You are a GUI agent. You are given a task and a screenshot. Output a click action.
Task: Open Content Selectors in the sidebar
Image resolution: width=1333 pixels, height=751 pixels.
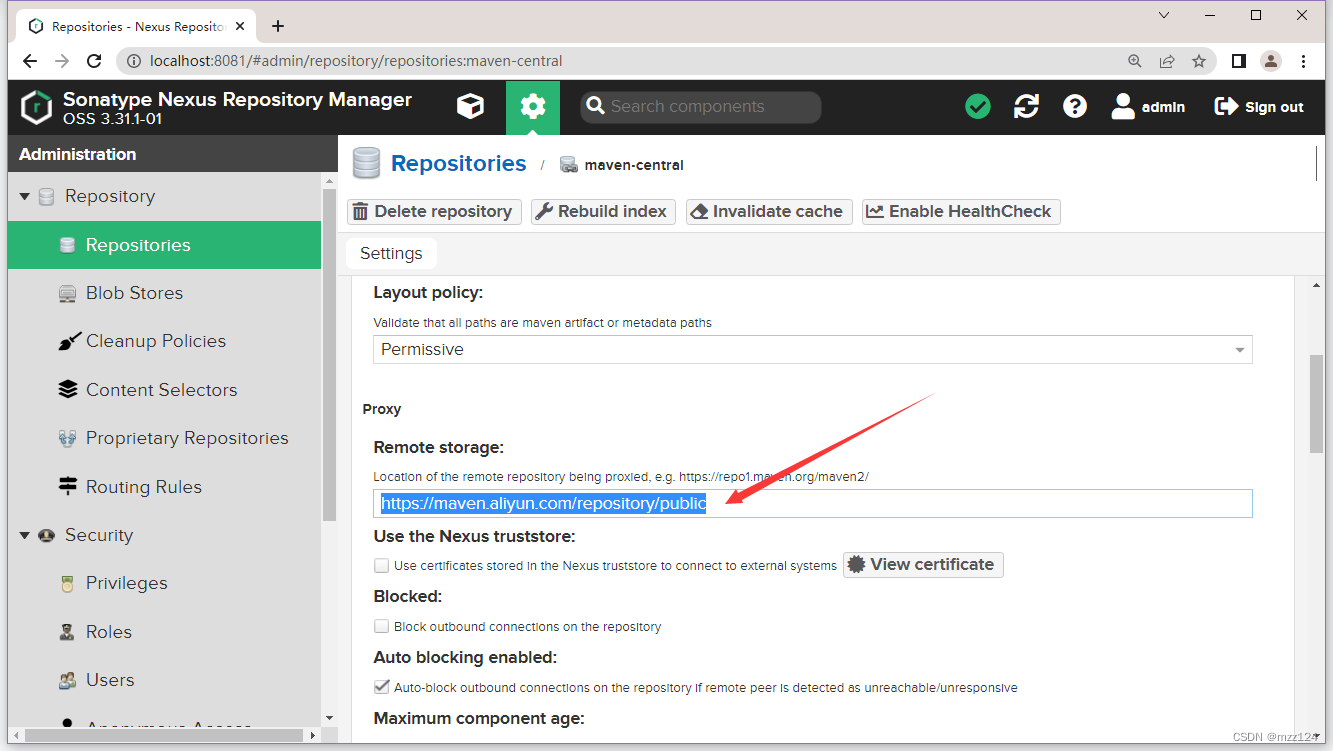click(164, 390)
